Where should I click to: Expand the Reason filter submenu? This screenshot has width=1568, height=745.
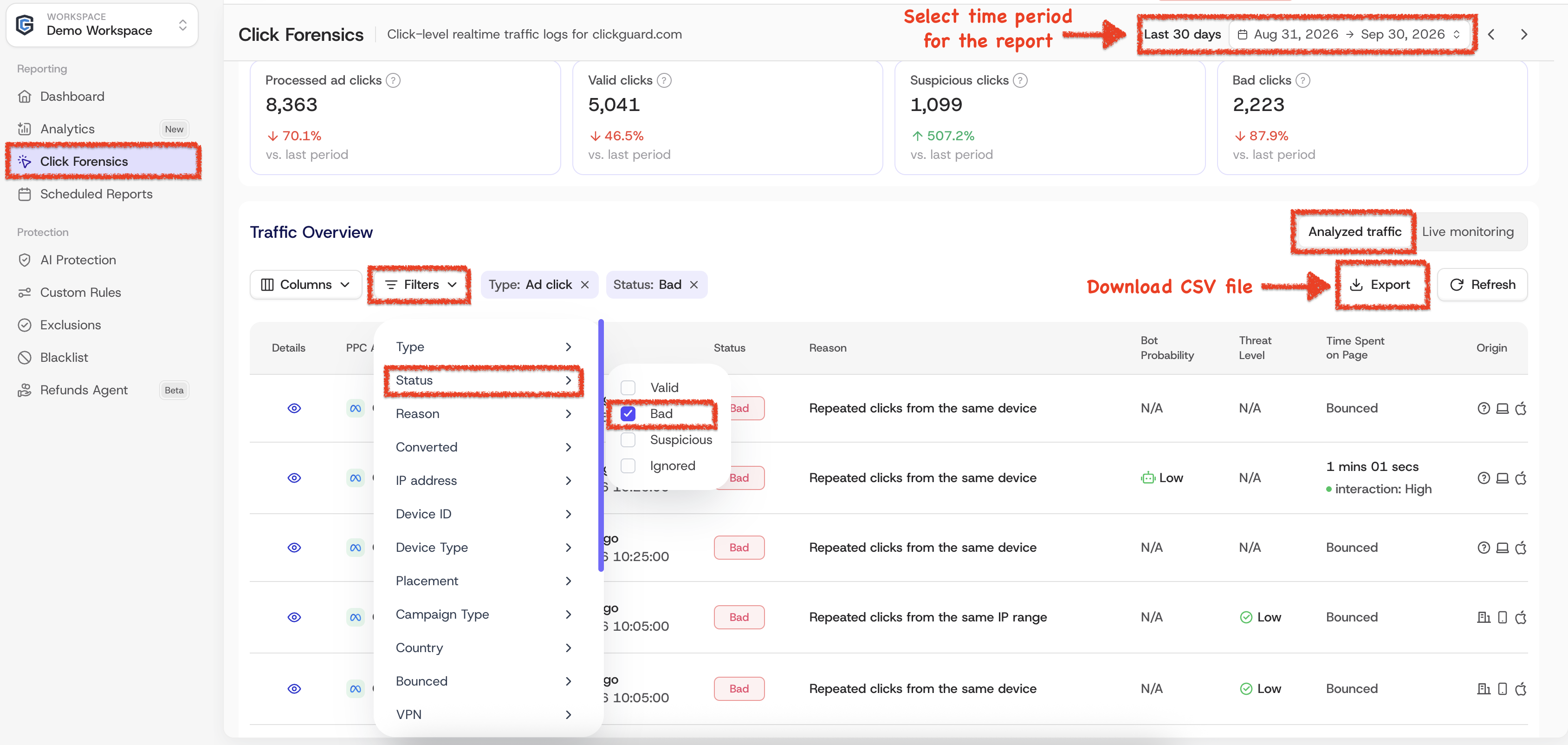pyautogui.click(x=484, y=414)
